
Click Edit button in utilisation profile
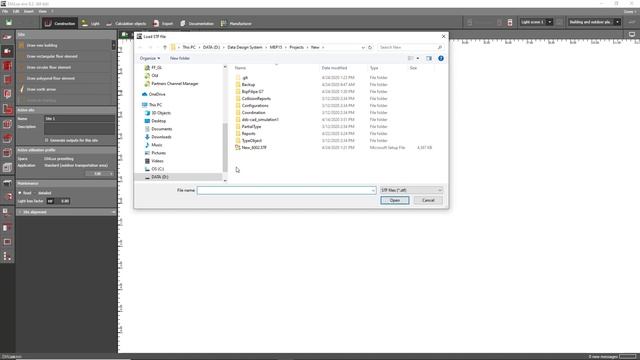(100, 174)
